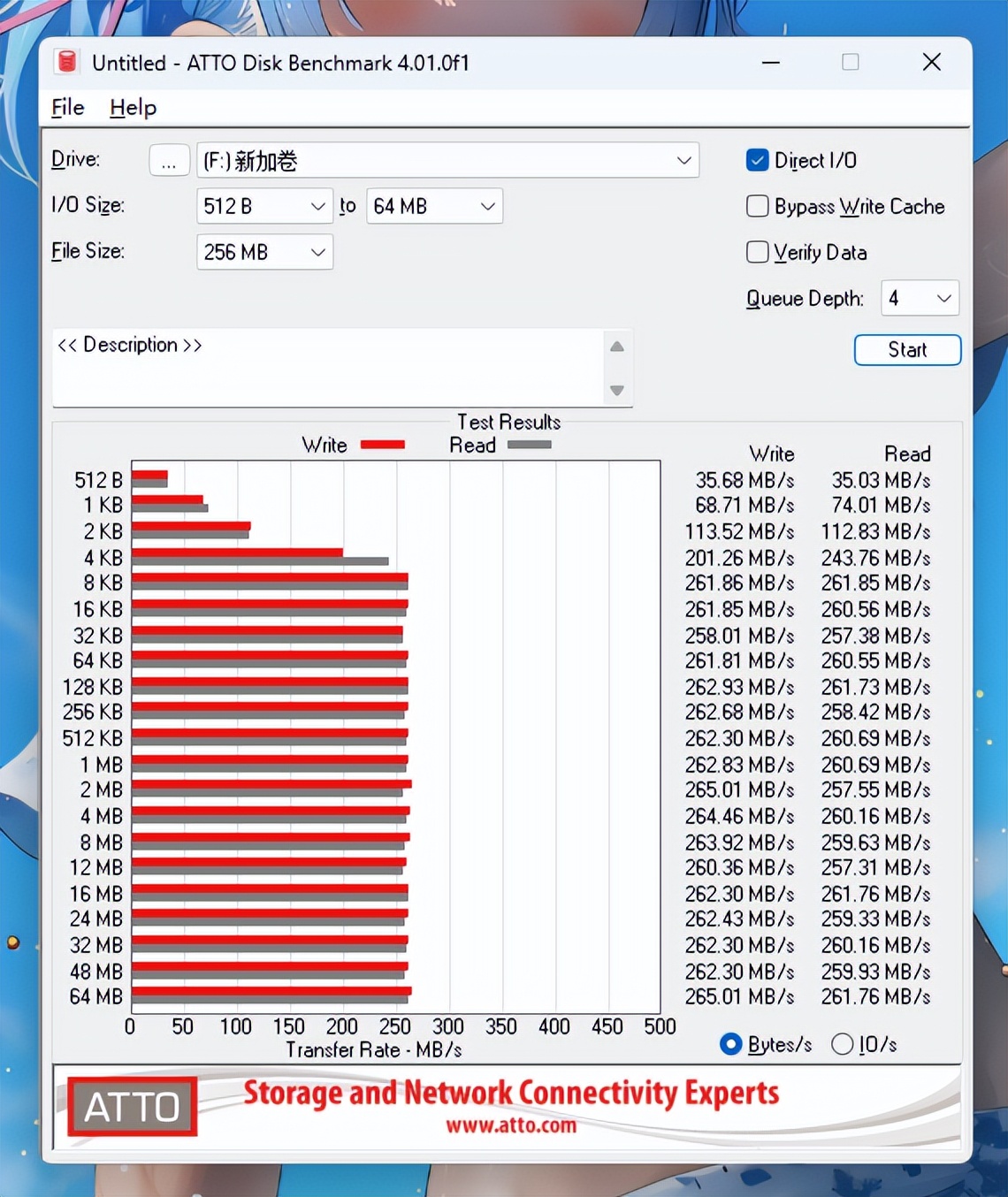Viewport: 1008px width, 1197px height.
Task: Expand the Drive (F:) dropdown
Action: (x=447, y=160)
